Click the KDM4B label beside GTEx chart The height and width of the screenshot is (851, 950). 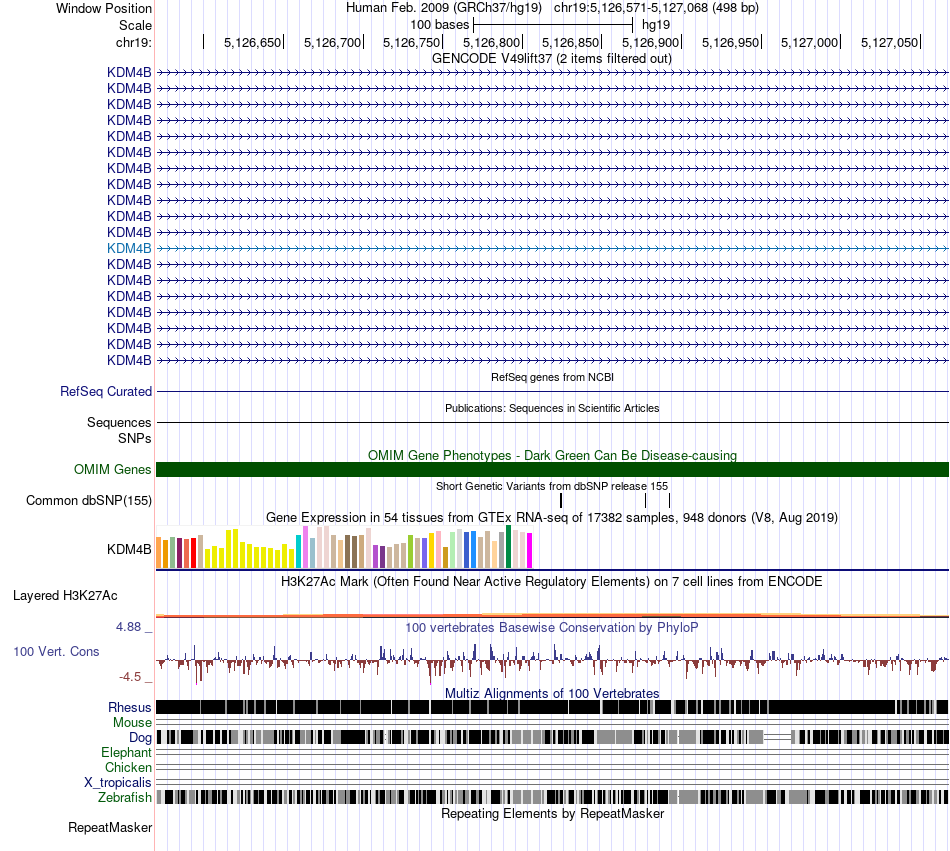click(129, 549)
